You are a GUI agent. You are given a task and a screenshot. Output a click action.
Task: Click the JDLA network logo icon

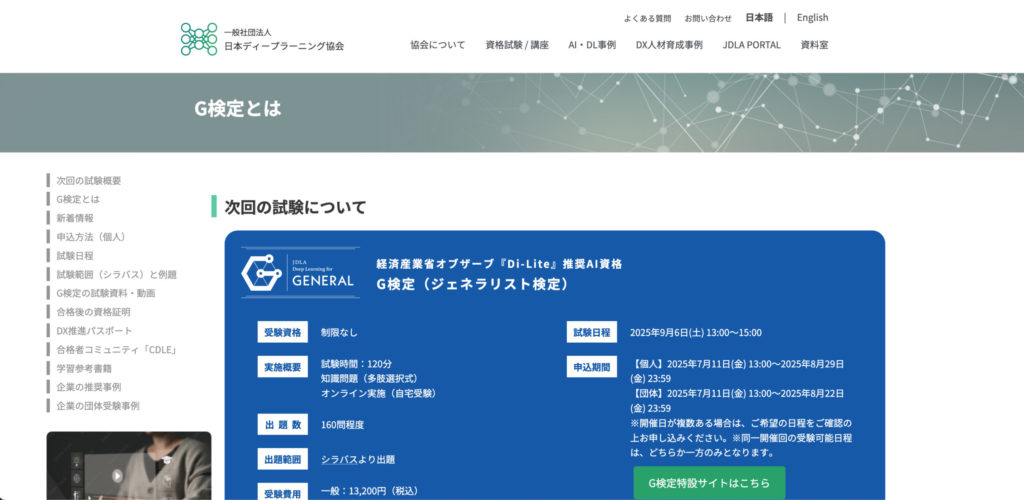[199, 39]
